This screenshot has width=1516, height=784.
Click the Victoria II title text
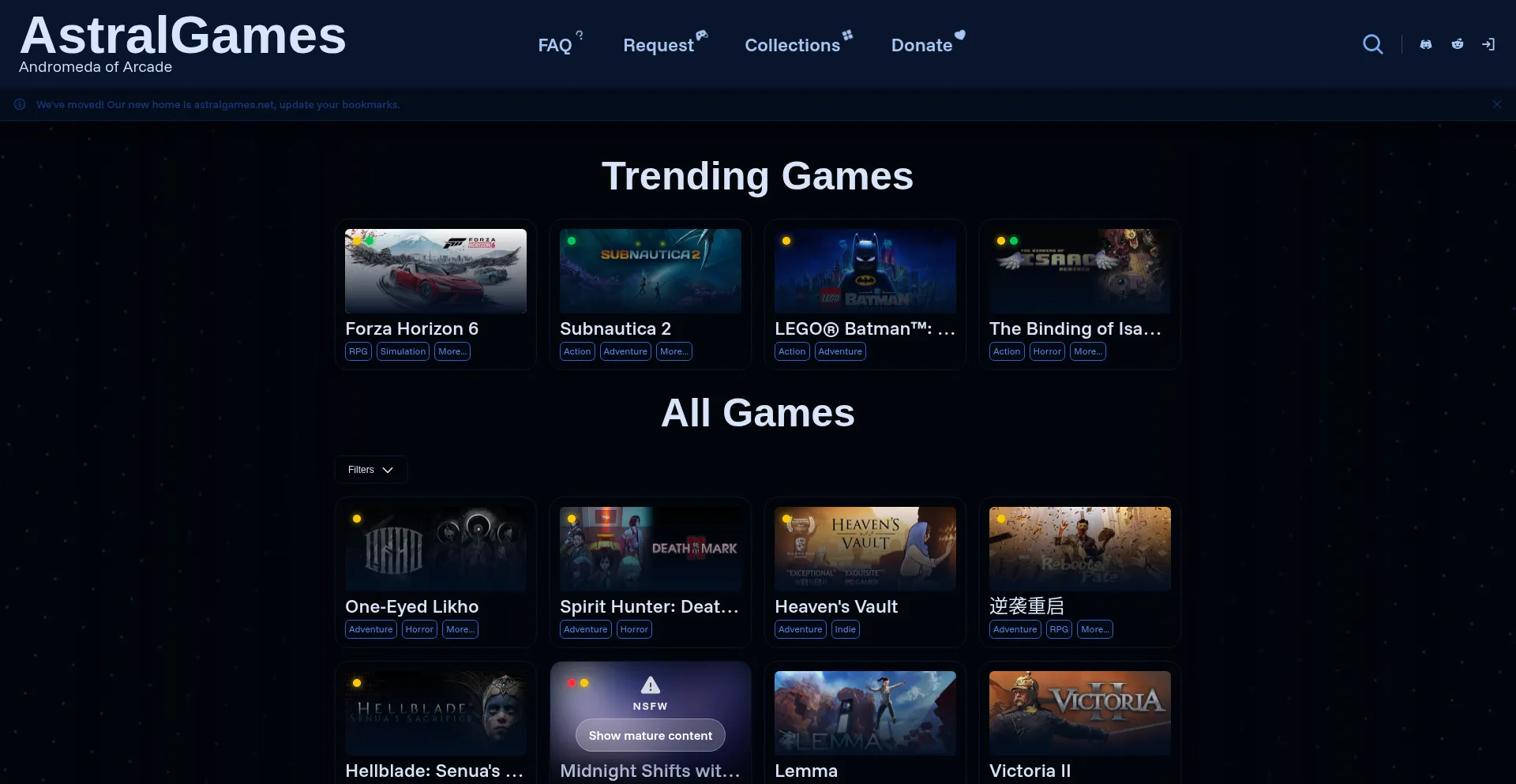(x=1030, y=771)
